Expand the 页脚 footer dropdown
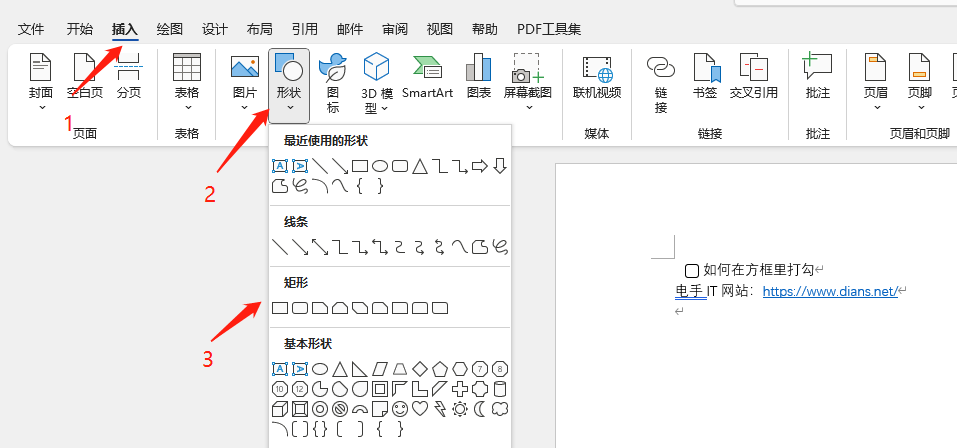The image size is (957, 448). tap(921, 108)
